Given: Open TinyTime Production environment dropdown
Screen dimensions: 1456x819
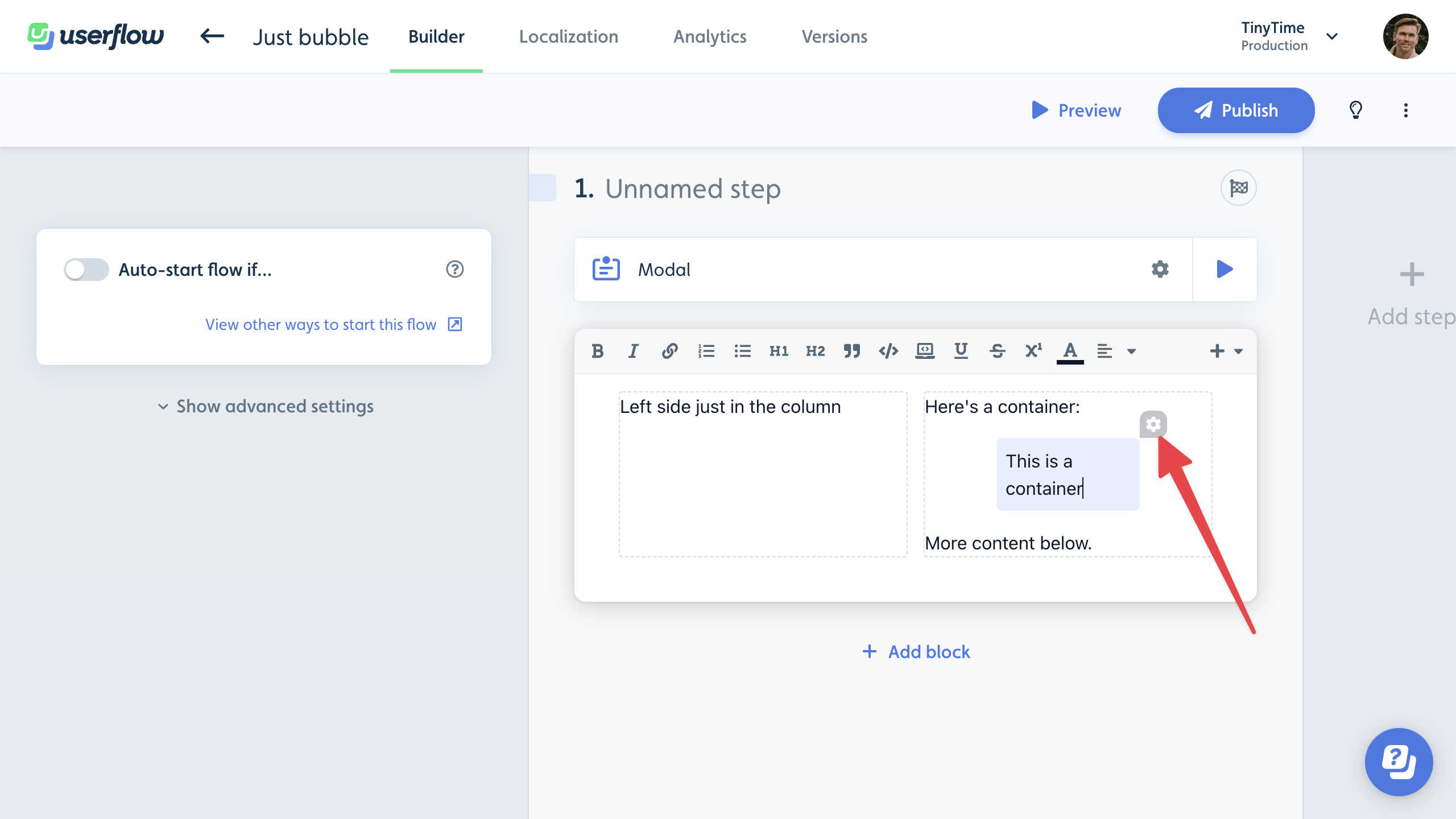Looking at the screenshot, I should 1289,36.
